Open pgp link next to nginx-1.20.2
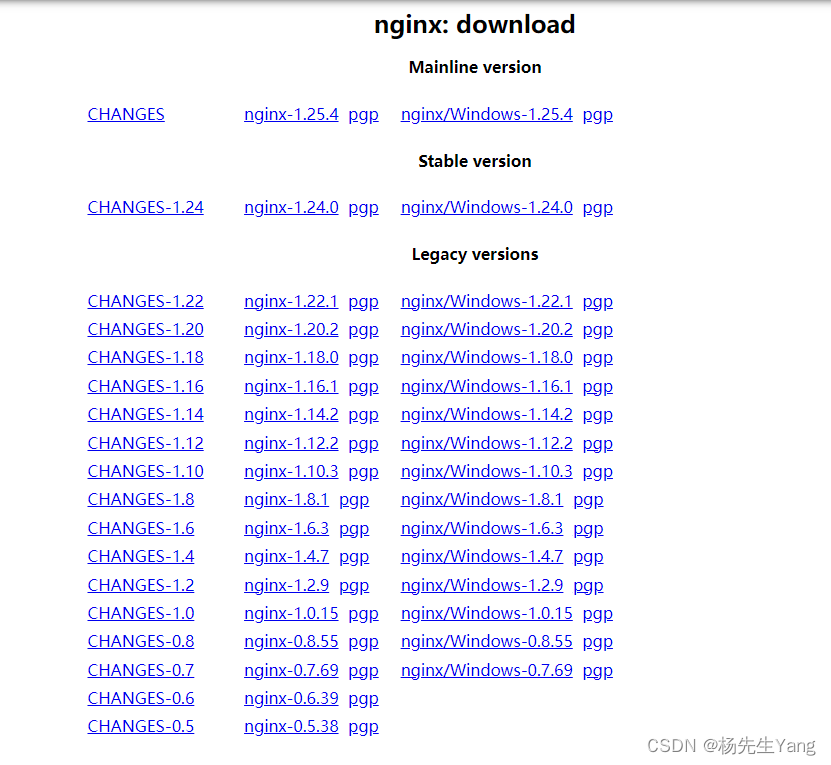This screenshot has width=831, height=765. (x=364, y=331)
